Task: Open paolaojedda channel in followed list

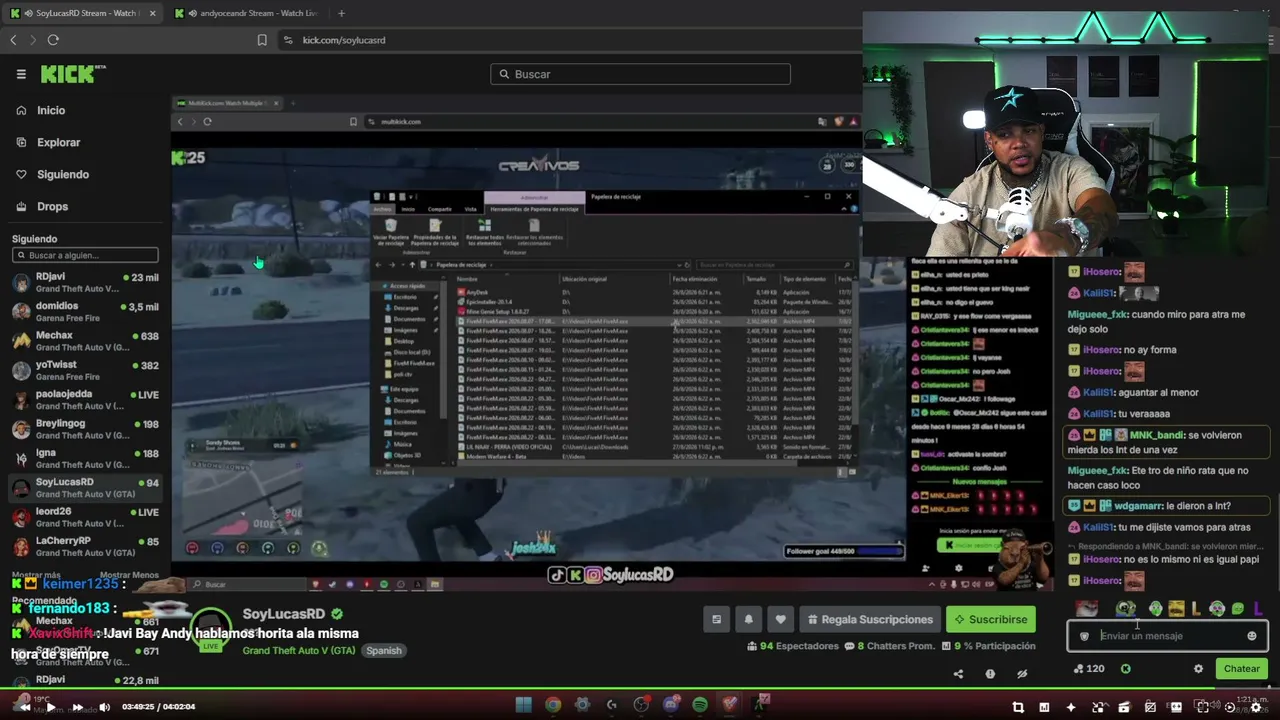Action: tap(85, 400)
